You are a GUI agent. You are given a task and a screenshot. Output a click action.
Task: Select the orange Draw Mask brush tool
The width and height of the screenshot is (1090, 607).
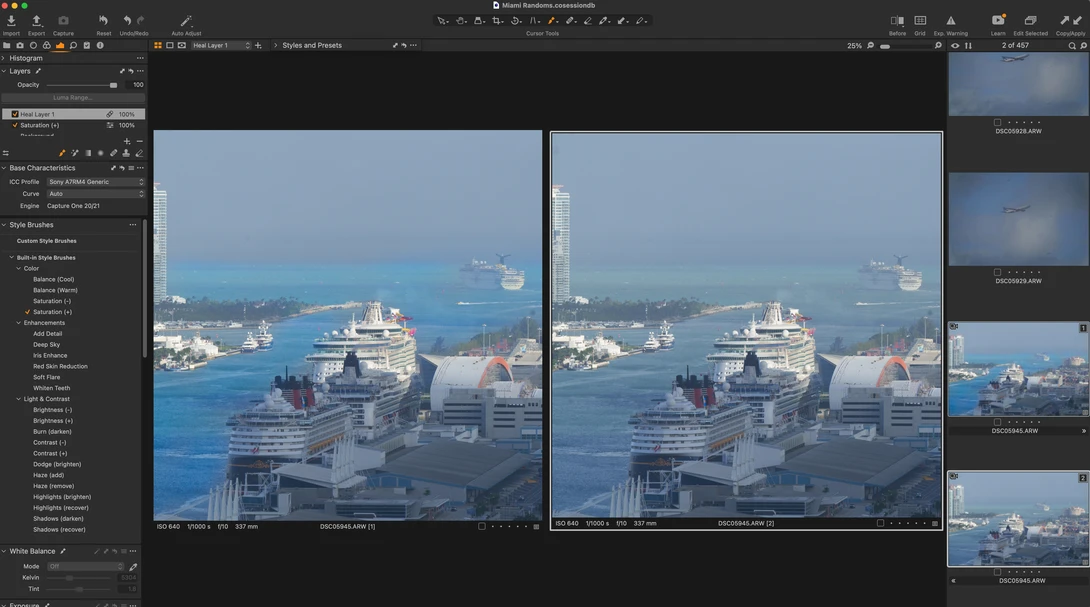coord(552,21)
